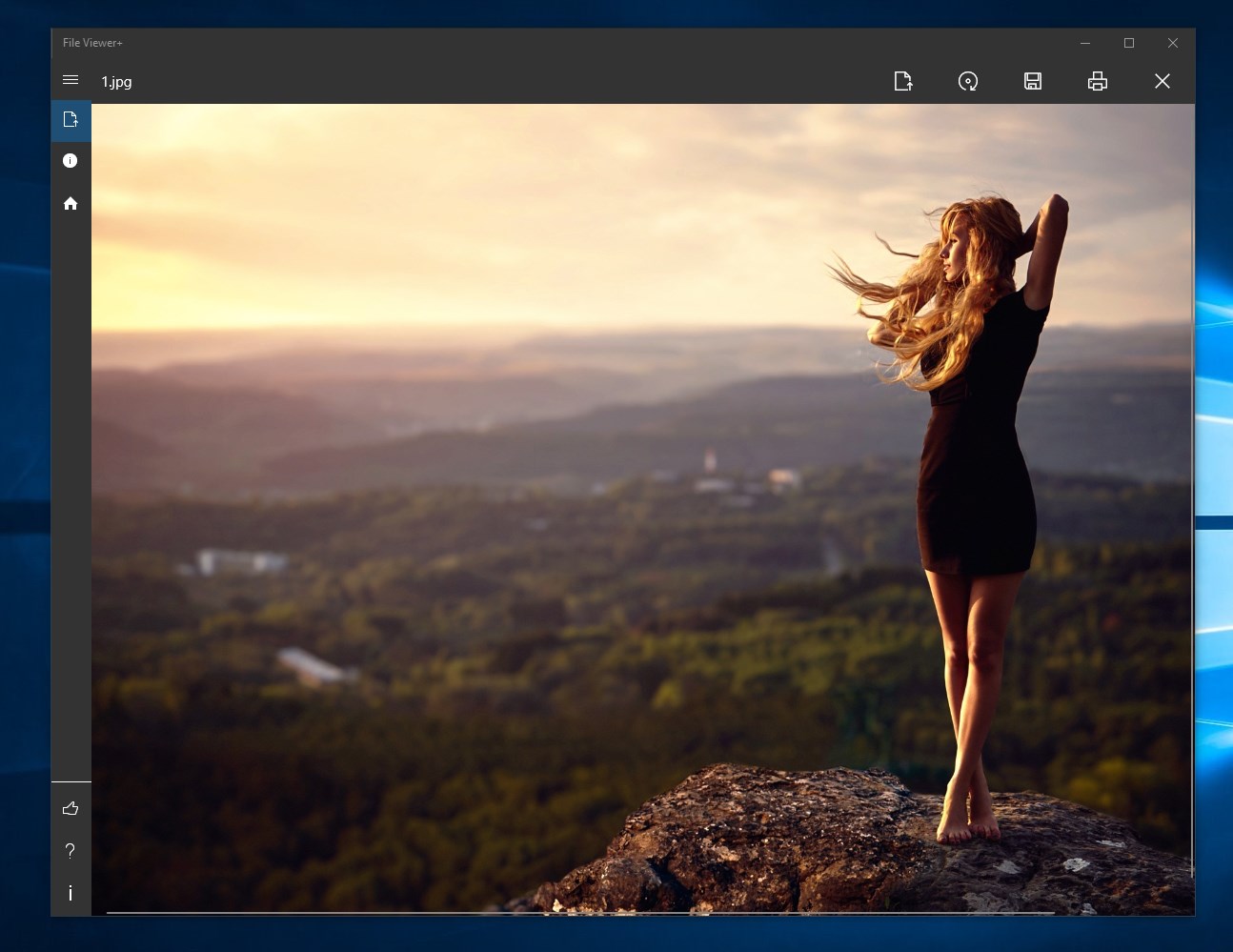This screenshot has width=1233, height=952.
Task: Show file information using circled i icon
Action: point(71,161)
